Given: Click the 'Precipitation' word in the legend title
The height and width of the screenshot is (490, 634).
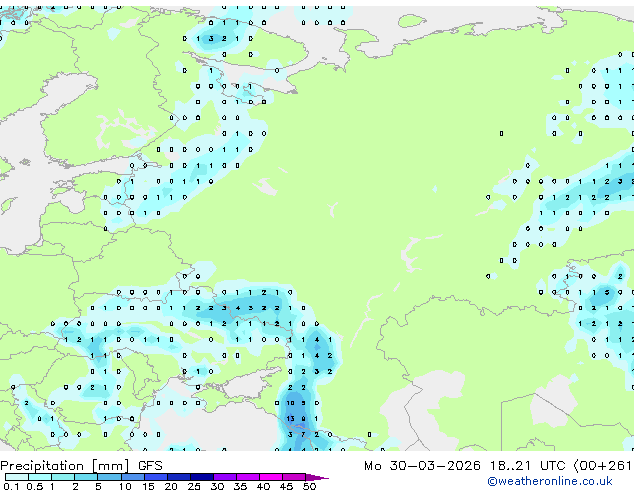Looking at the screenshot, I should click(x=42, y=466).
